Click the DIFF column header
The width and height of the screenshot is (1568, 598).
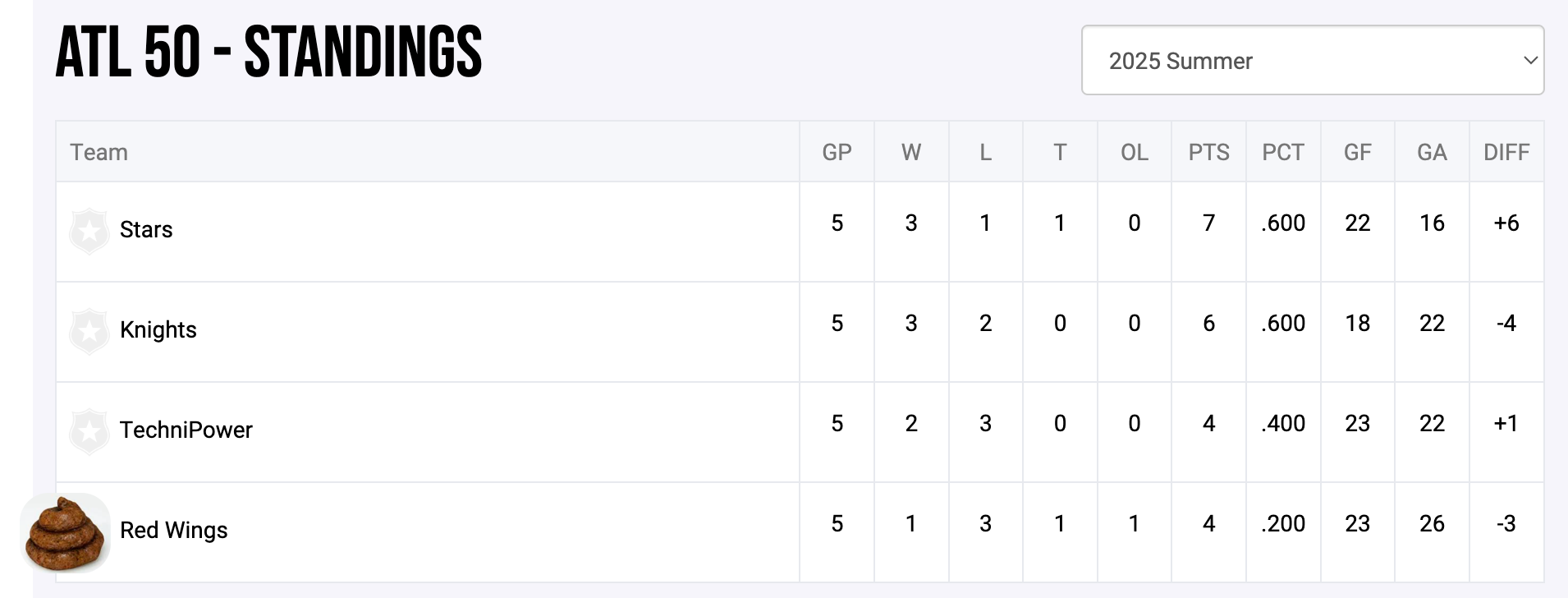pyautogui.click(x=1506, y=153)
